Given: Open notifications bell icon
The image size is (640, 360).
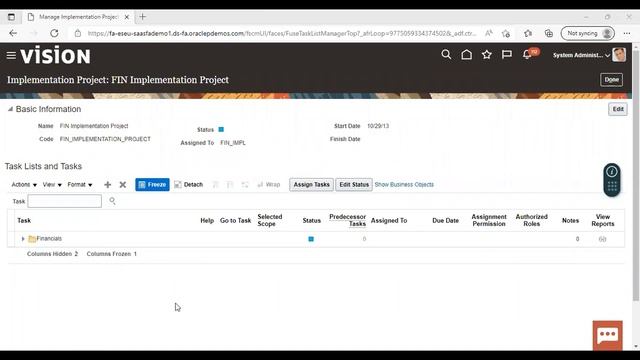Looking at the screenshot, I should [x=527, y=55].
